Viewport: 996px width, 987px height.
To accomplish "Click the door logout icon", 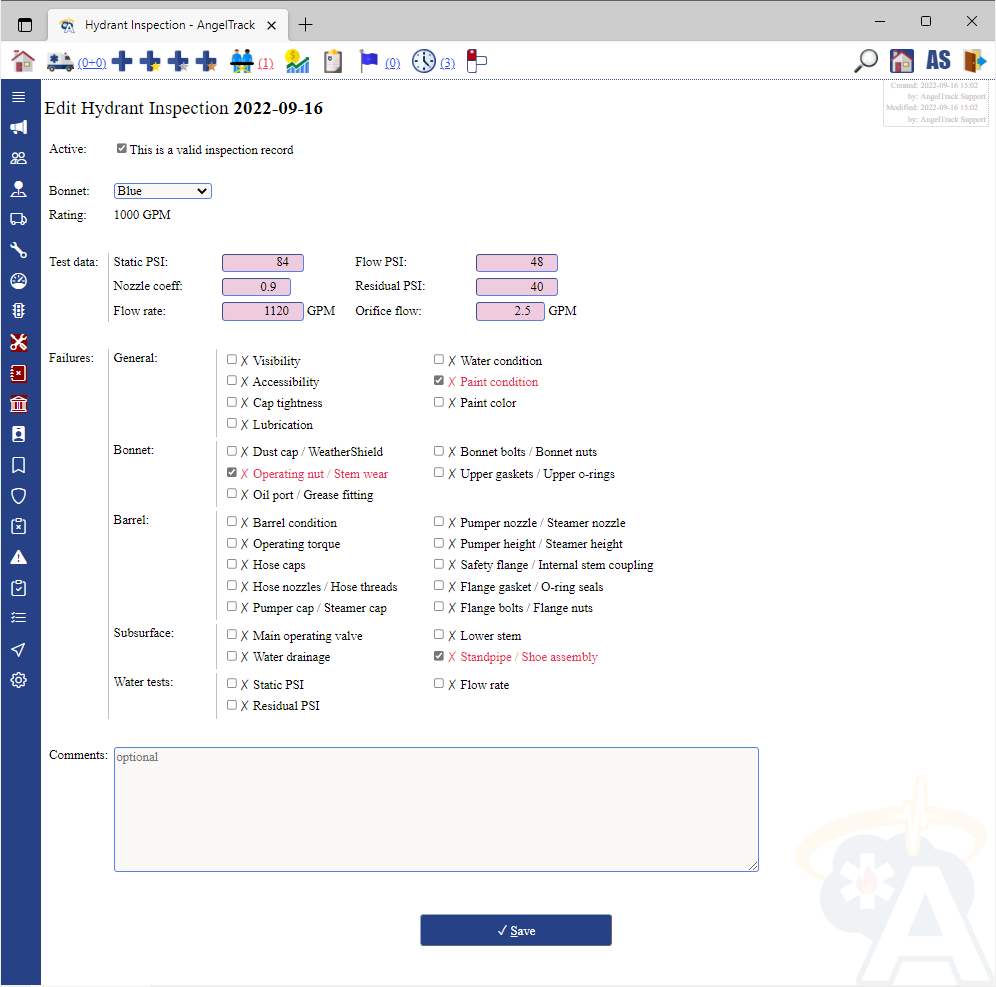I will (974, 61).
